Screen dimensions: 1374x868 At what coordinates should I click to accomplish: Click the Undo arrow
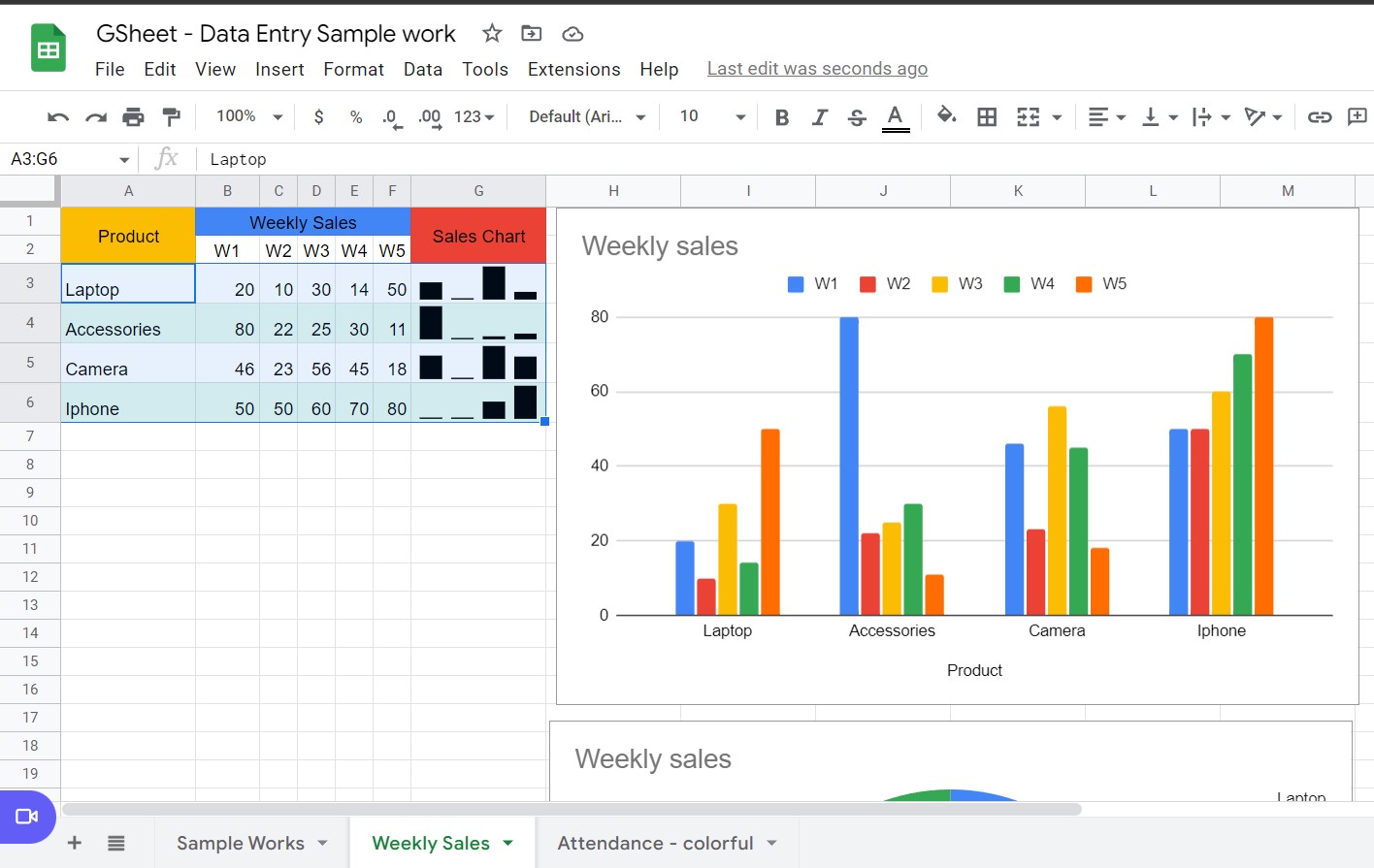pos(58,117)
